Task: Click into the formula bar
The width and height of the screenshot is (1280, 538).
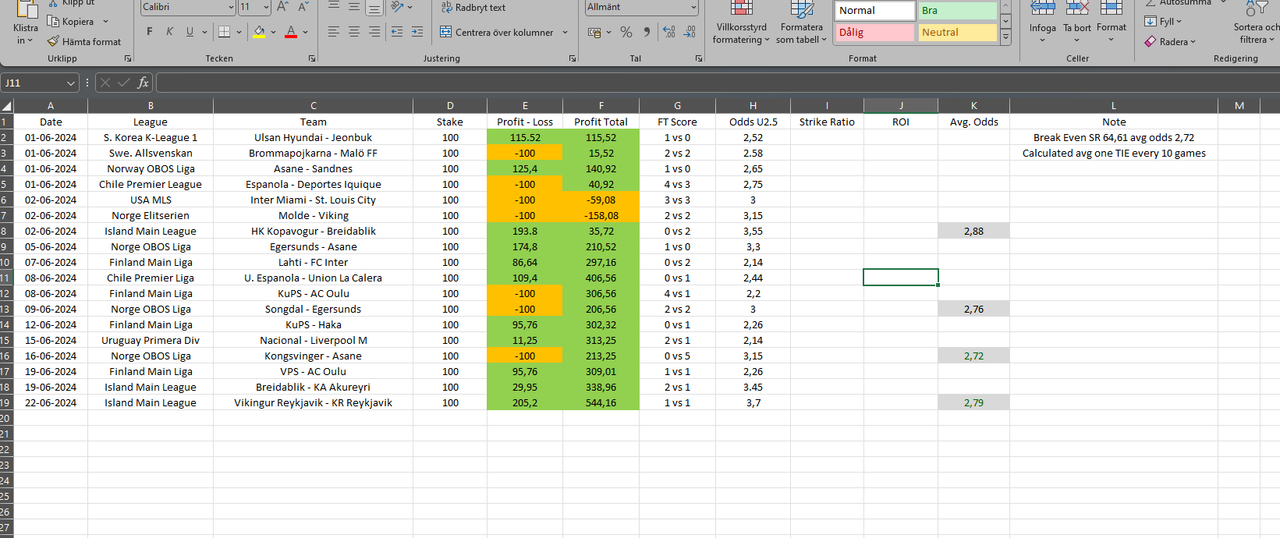Action: point(716,83)
